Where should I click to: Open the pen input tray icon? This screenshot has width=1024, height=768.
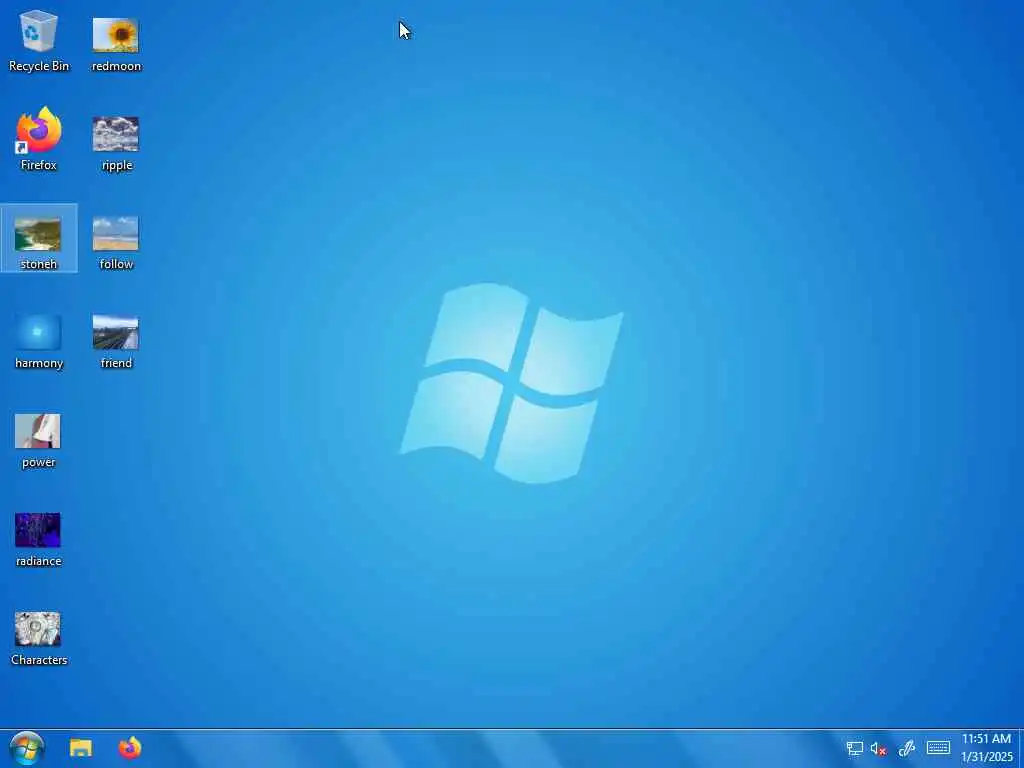point(906,748)
